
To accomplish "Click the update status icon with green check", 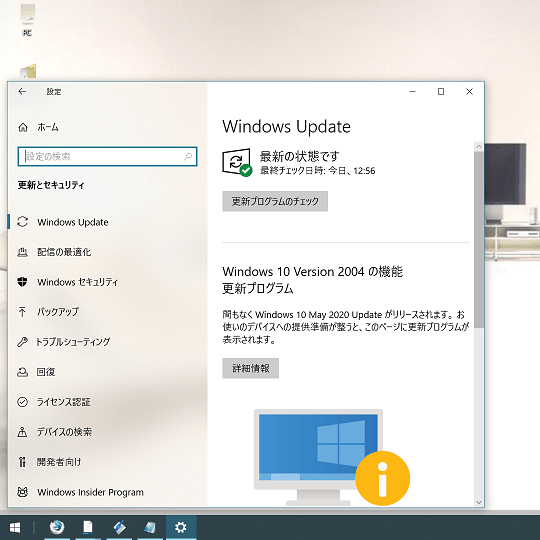I will click(x=237, y=162).
